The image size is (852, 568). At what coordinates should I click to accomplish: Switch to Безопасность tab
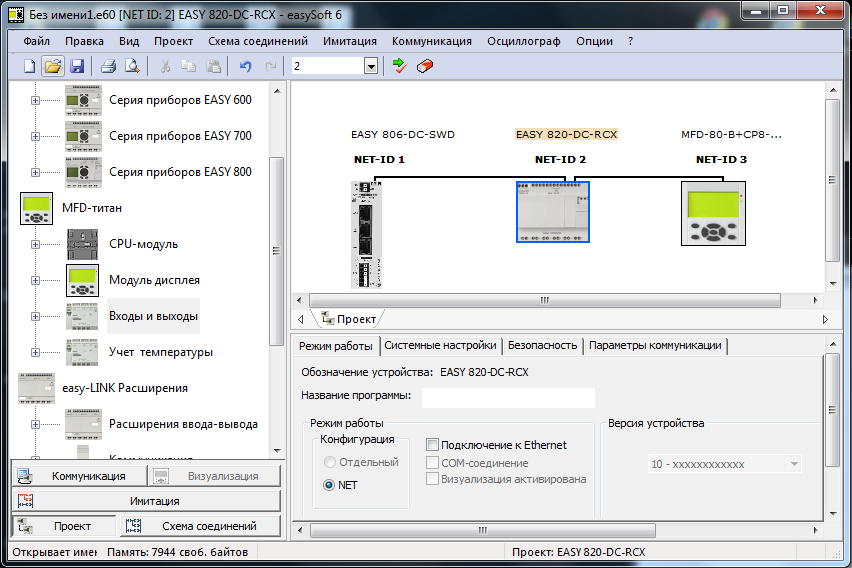[542, 346]
